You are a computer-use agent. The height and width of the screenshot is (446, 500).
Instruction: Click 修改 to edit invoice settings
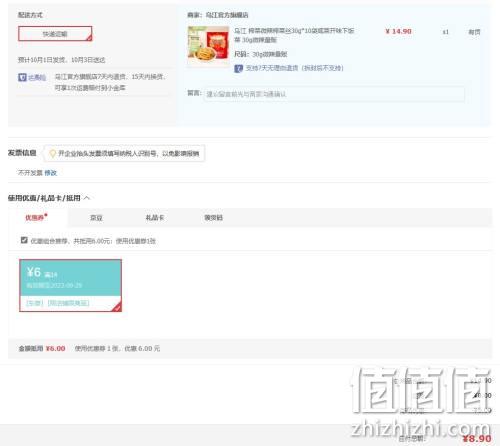click(x=51, y=173)
